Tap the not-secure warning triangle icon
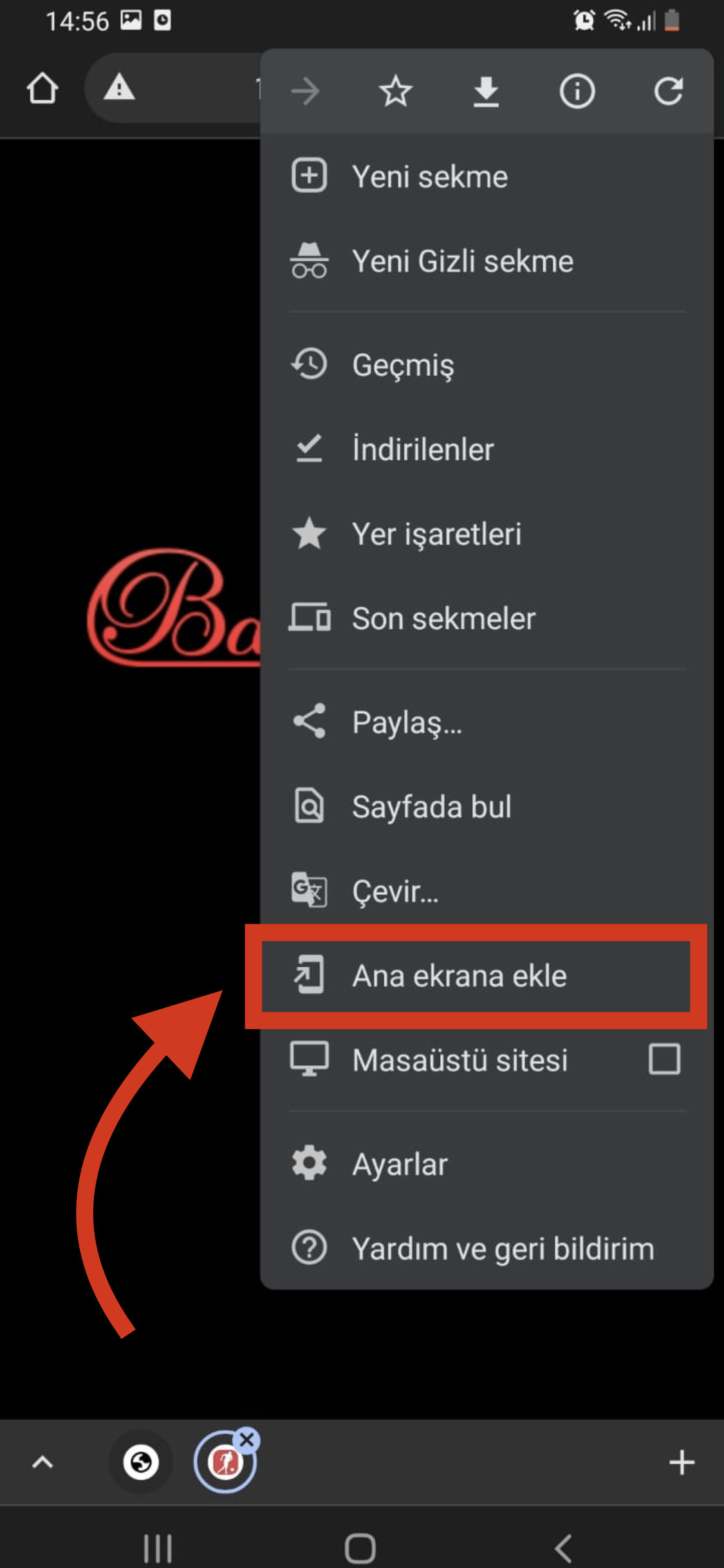 click(x=119, y=88)
